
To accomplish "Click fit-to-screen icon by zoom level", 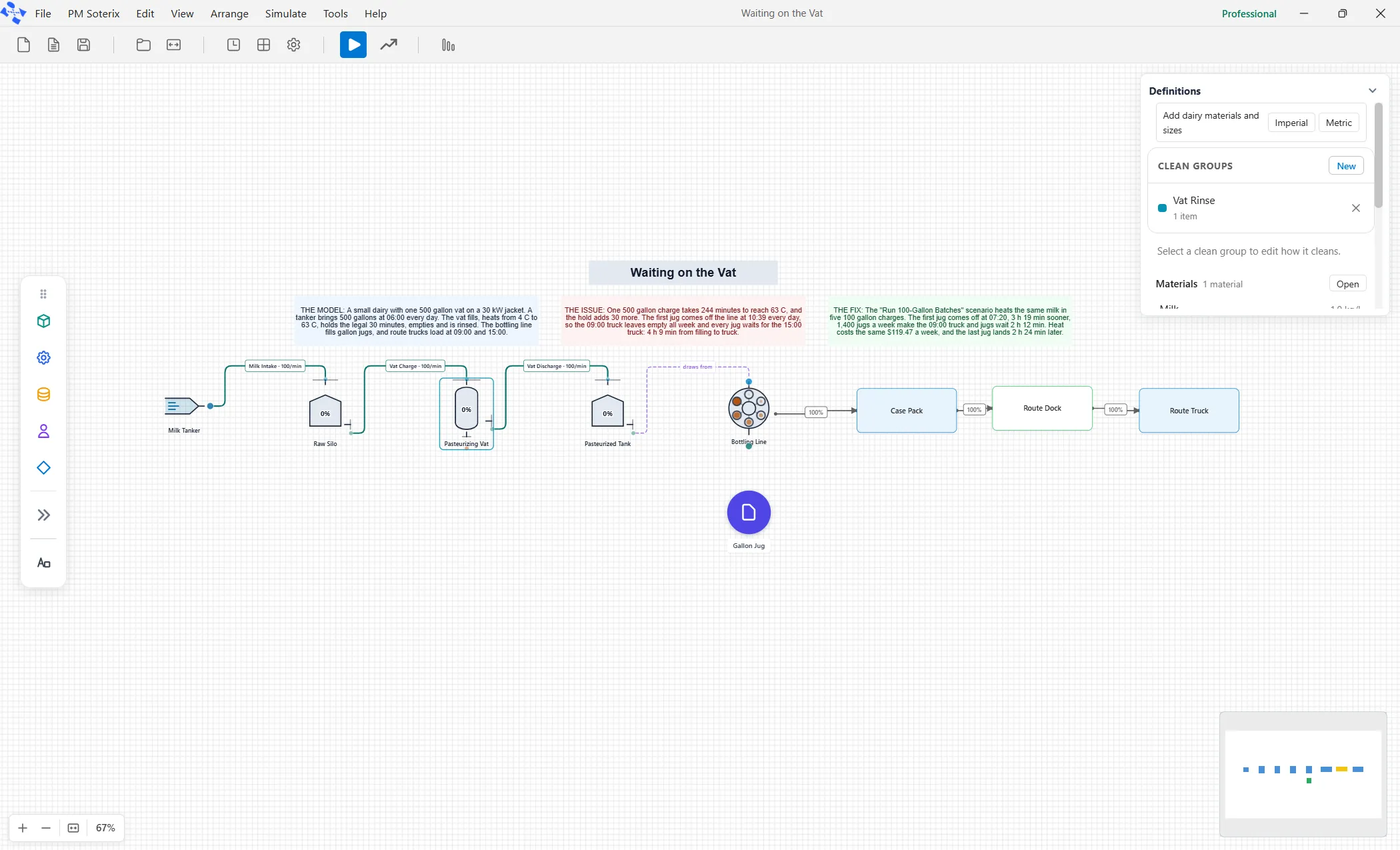I will pyautogui.click(x=73, y=828).
